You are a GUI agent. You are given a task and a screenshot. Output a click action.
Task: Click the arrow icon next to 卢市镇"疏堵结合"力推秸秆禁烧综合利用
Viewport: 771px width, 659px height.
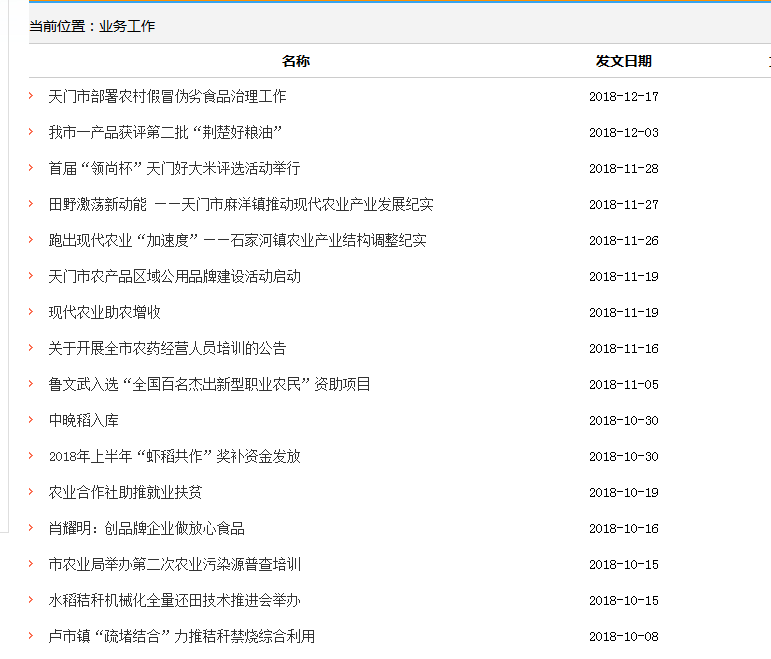(31, 636)
